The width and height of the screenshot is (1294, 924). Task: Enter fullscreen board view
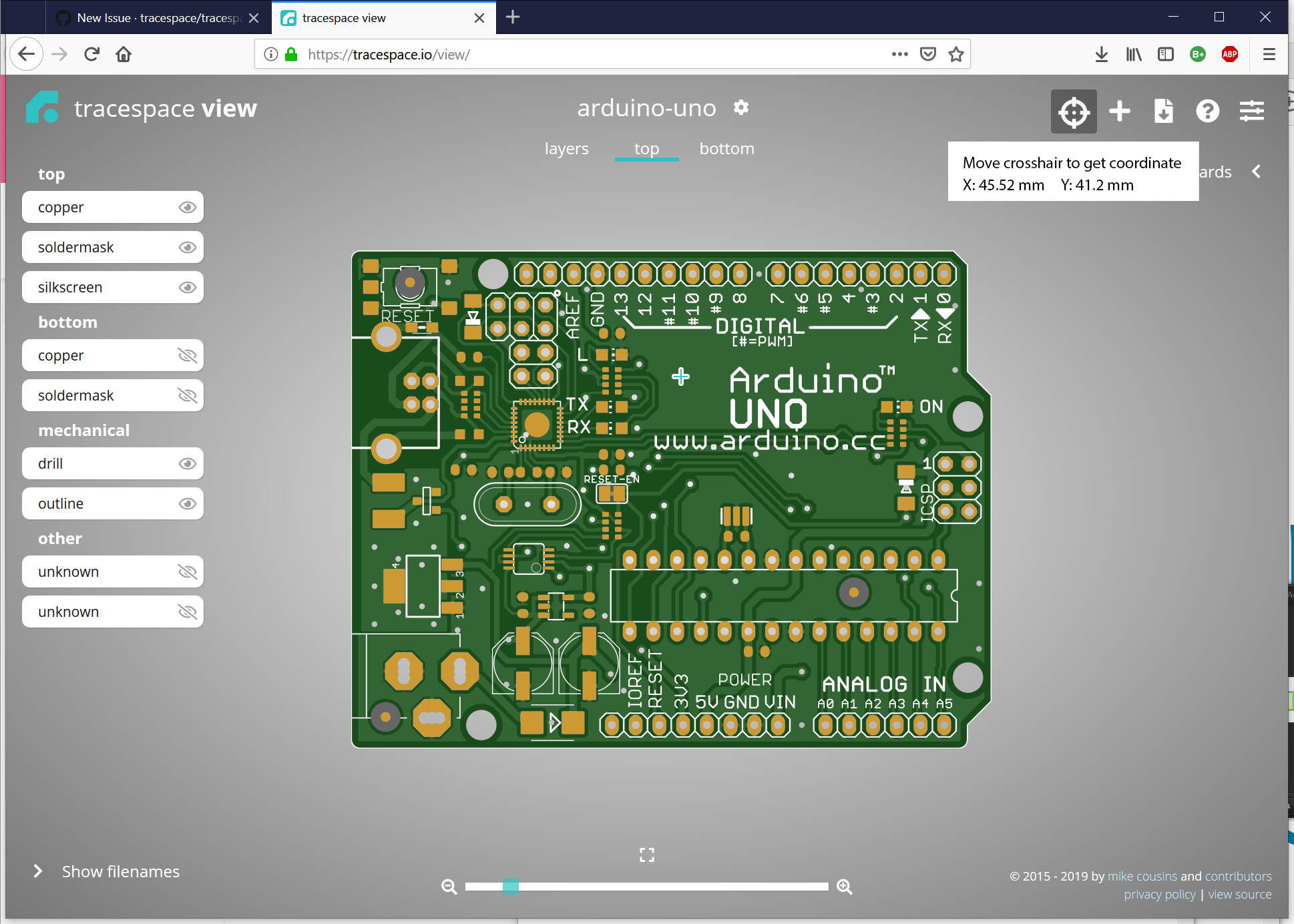pyautogui.click(x=646, y=855)
